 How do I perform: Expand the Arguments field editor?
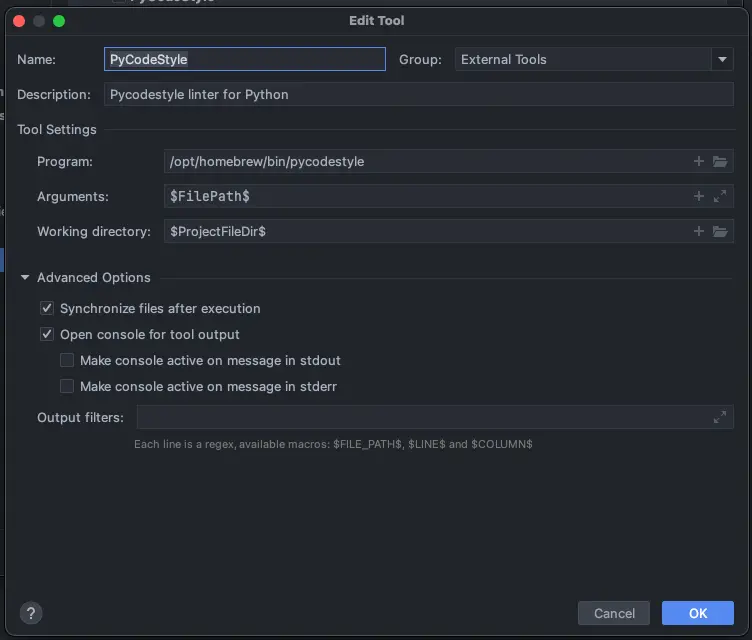(719, 196)
